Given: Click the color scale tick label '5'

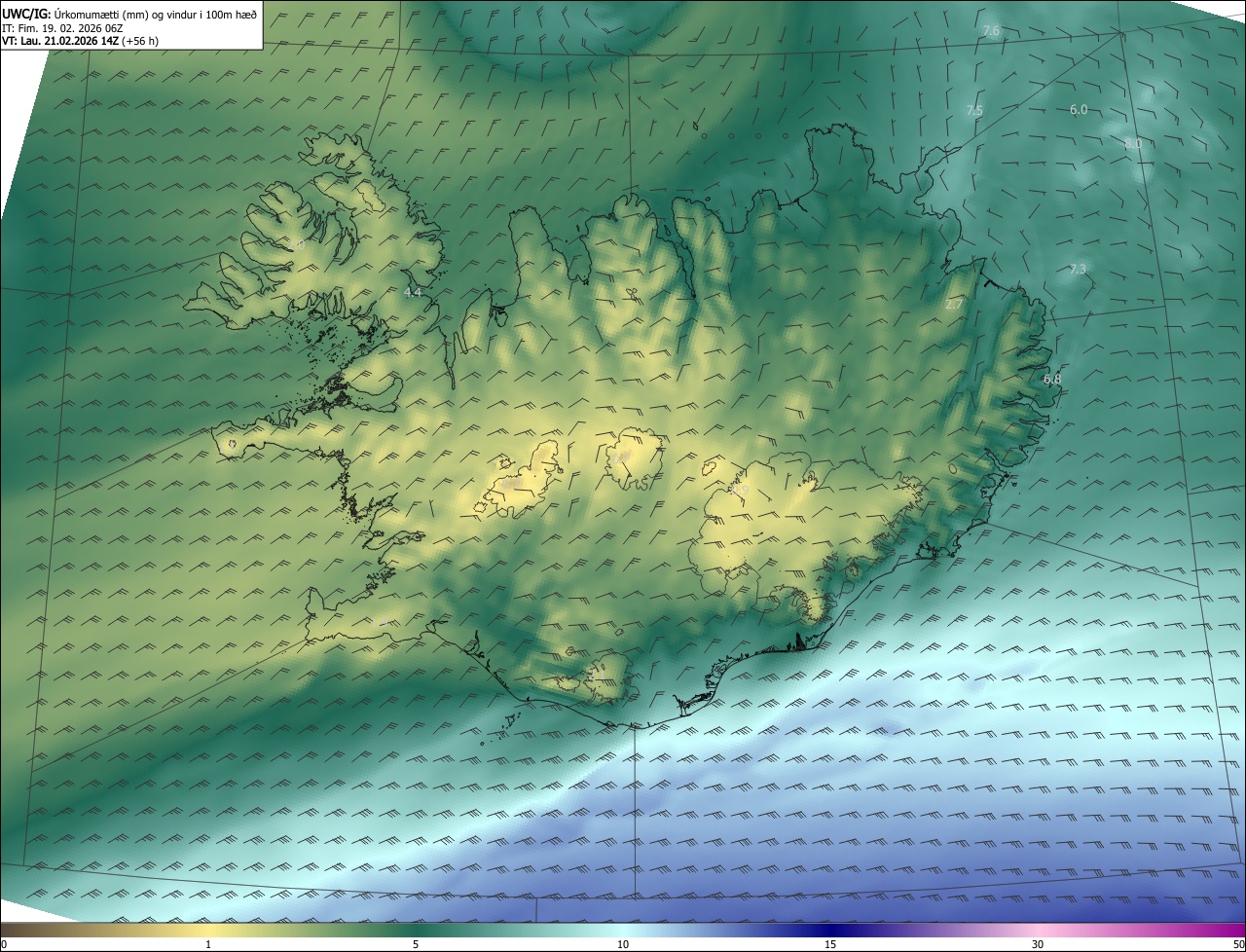Looking at the screenshot, I should (x=416, y=944).
